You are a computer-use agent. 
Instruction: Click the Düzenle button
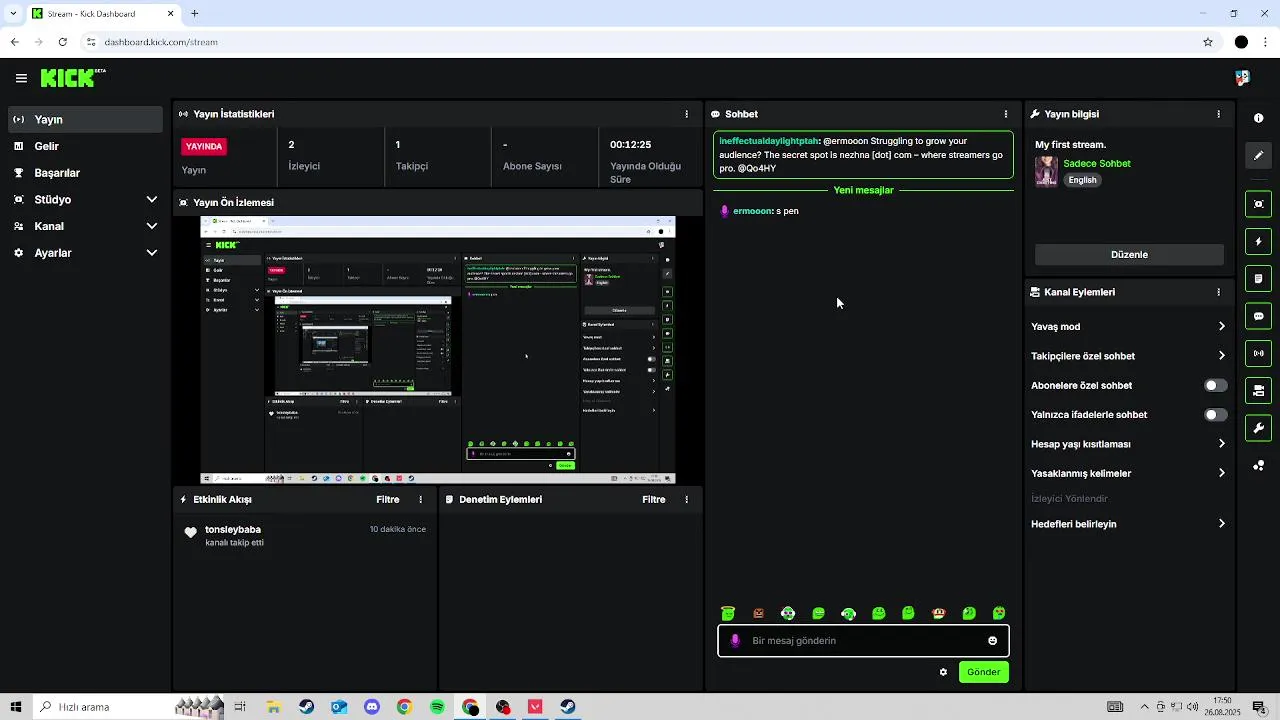click(x=1129, y=254)
